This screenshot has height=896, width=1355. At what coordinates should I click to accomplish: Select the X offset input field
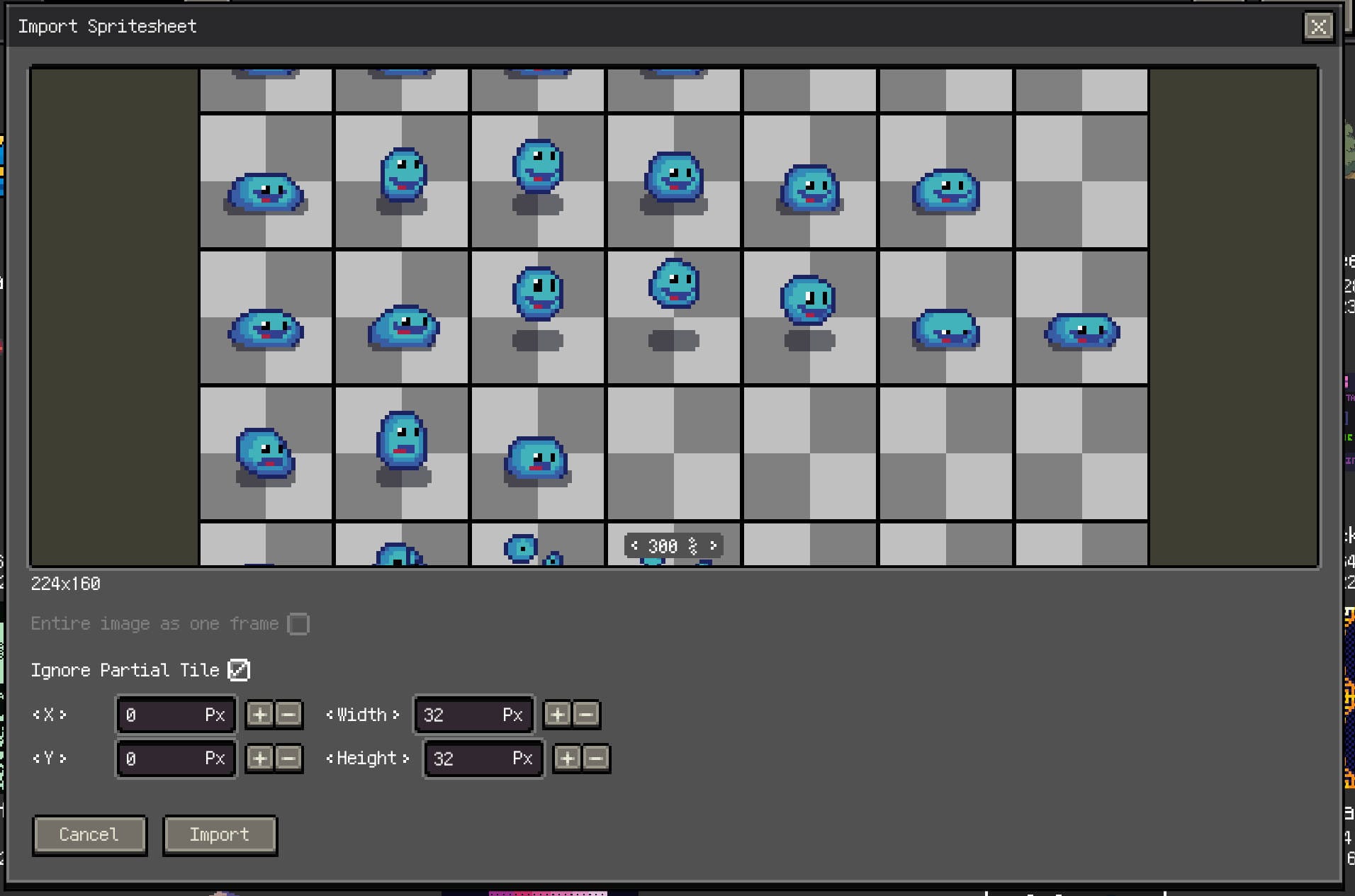[176, 715]
